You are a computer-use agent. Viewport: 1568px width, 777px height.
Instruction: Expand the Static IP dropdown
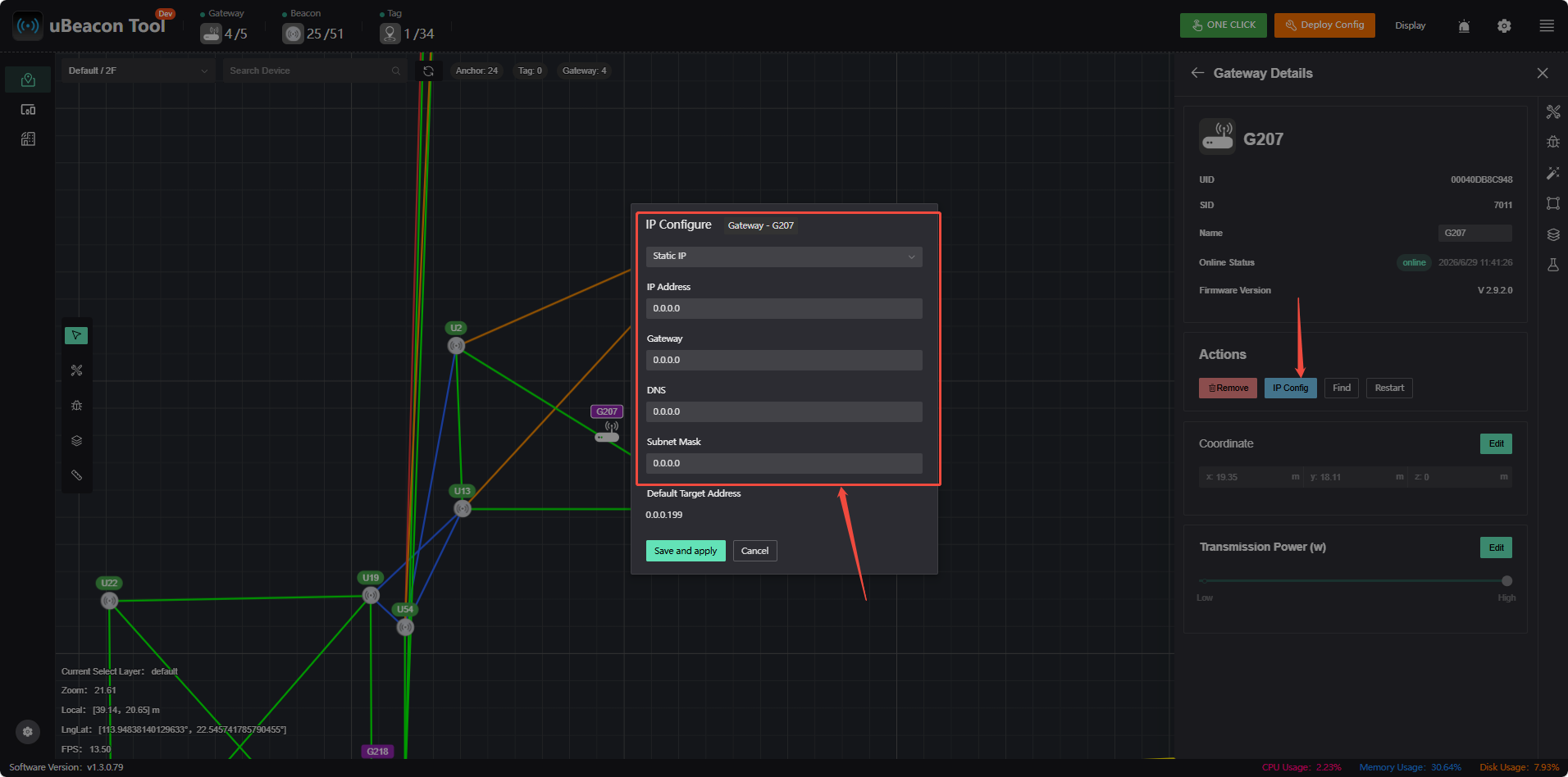tap(784, 257)
